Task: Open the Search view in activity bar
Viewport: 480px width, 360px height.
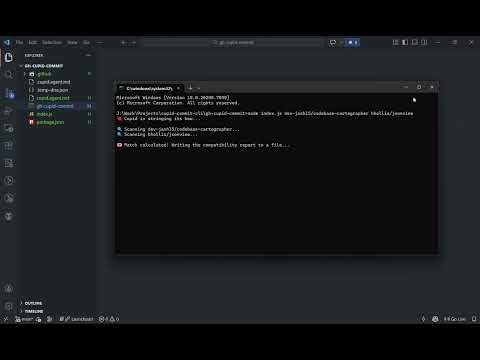Action: (9, 75)
